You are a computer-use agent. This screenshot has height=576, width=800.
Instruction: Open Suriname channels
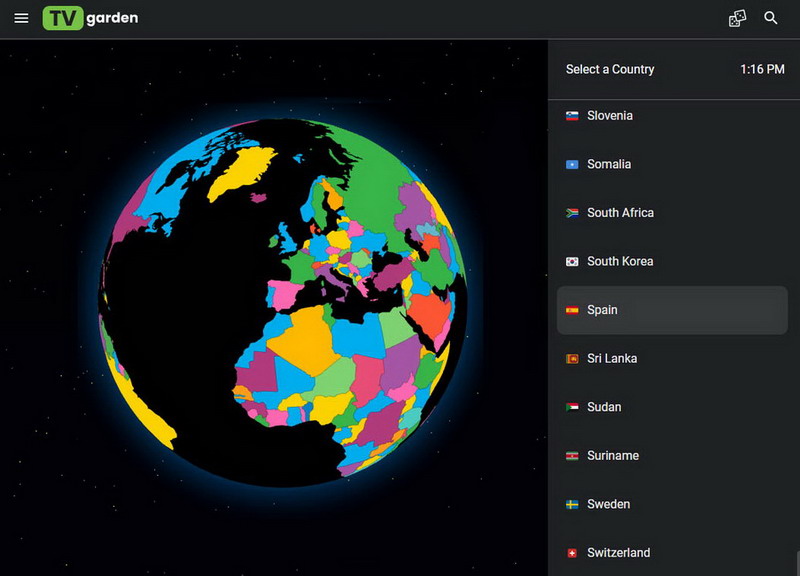click(x=611, y=456)
